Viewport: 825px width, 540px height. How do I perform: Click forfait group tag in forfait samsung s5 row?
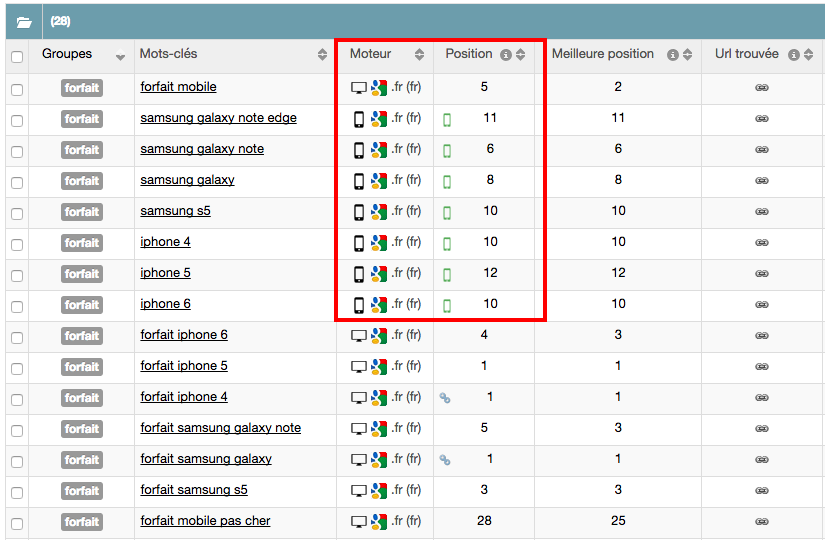[x=82, y=491]
